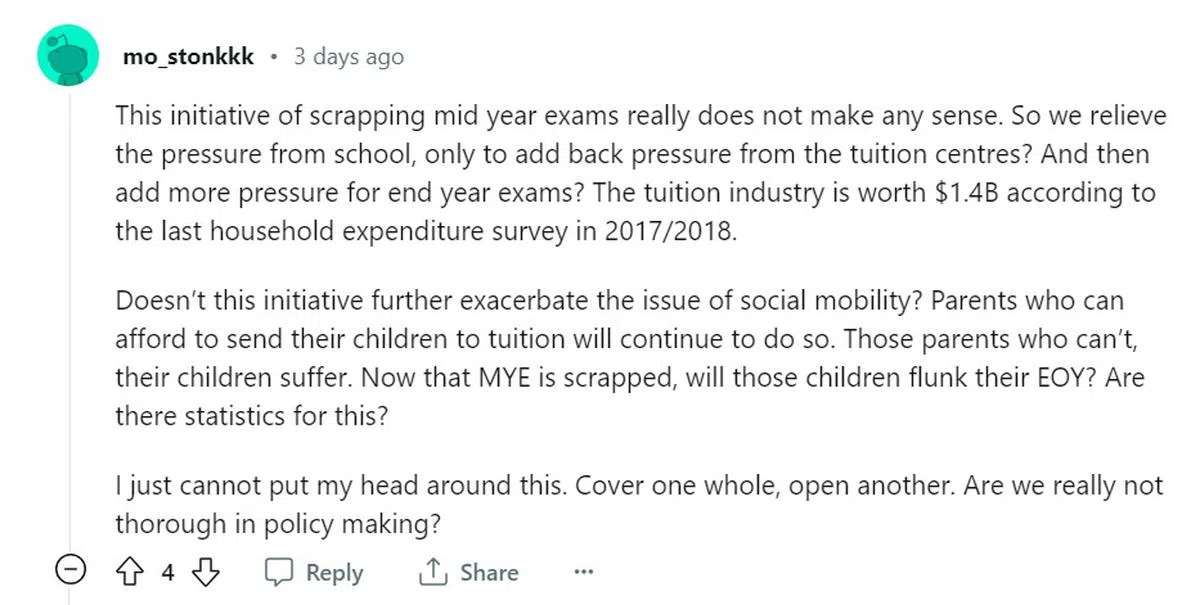Open the Snoo avatar of mo_stonkkk
Image resolution: width=1200 pixels, height=605 pixels.
[x=68, y=55]
